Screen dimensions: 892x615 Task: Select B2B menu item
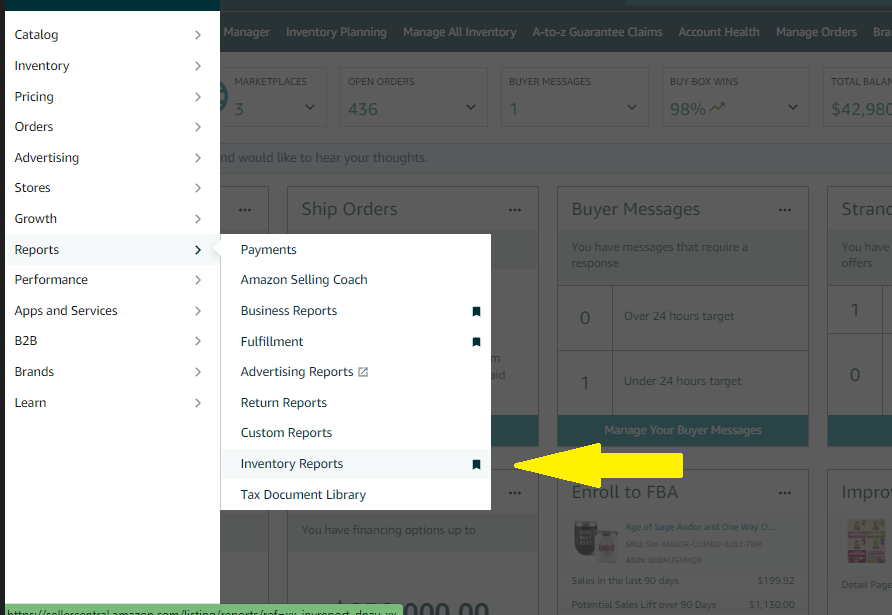(113, 341)
